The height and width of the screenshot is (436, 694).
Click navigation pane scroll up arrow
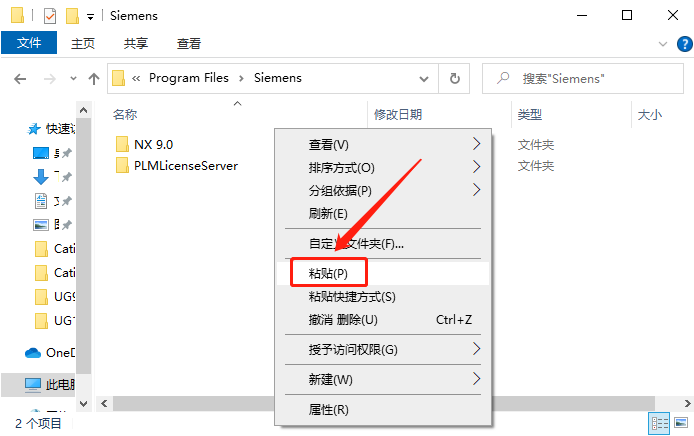tap(83, 110)
